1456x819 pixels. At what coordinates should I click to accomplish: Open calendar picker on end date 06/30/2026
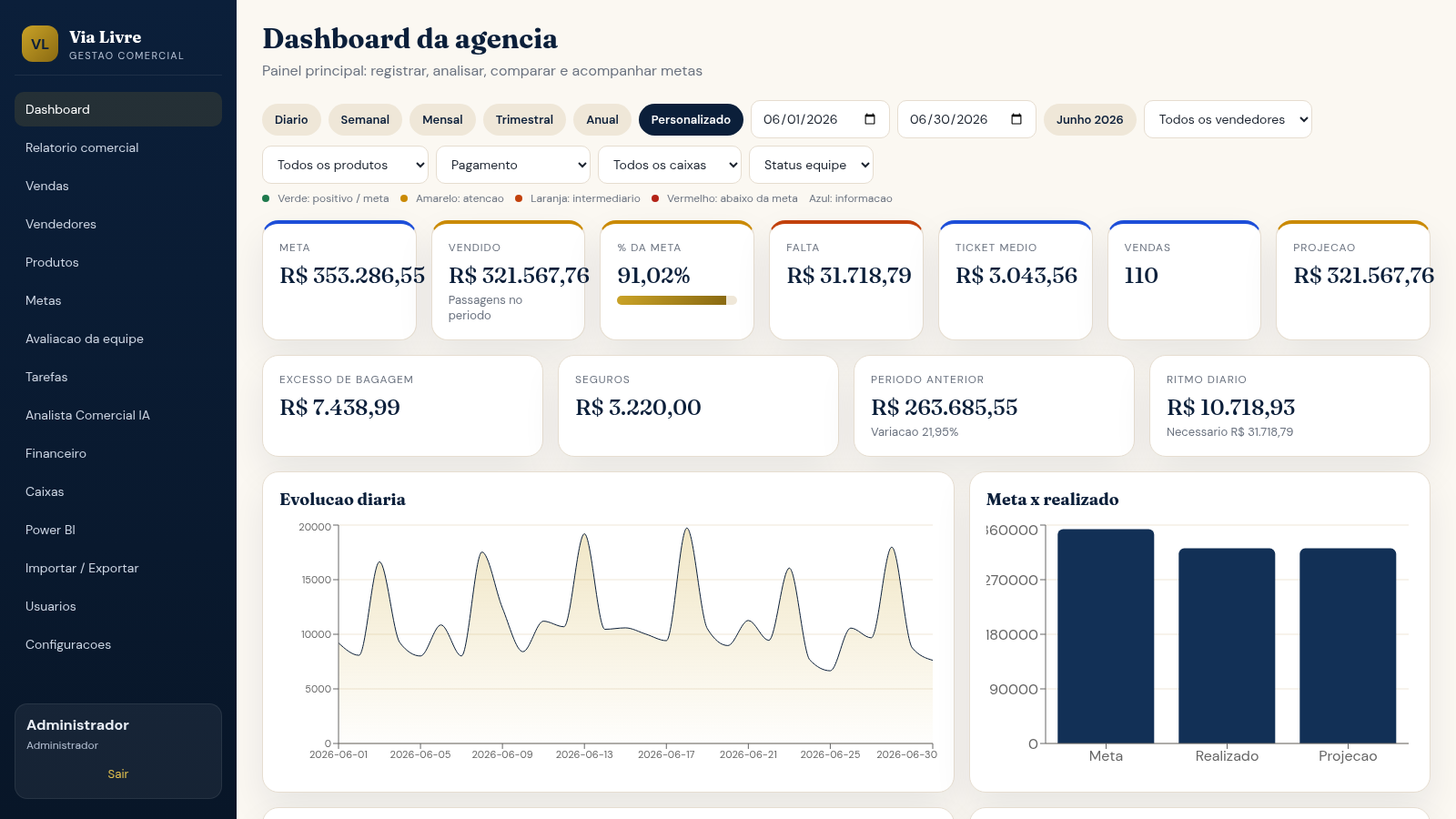[1016, 119]
